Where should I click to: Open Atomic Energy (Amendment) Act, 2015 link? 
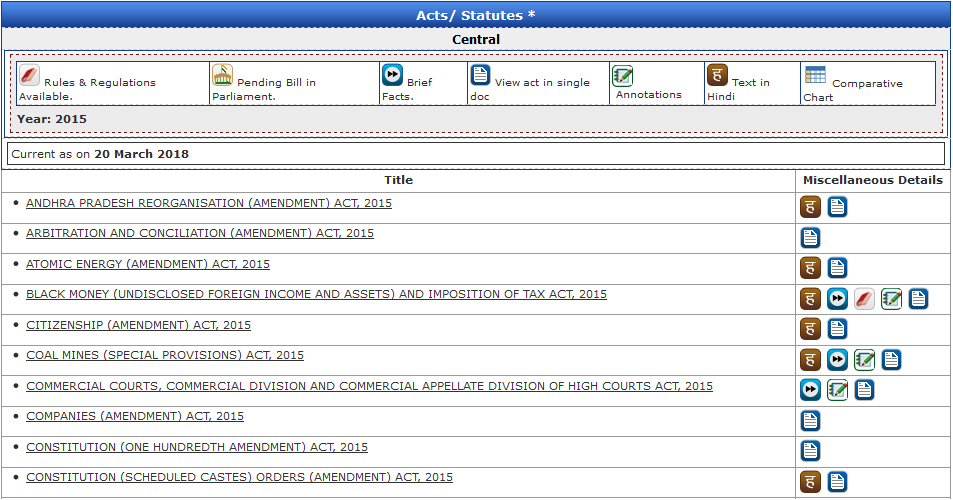[147, 264]
